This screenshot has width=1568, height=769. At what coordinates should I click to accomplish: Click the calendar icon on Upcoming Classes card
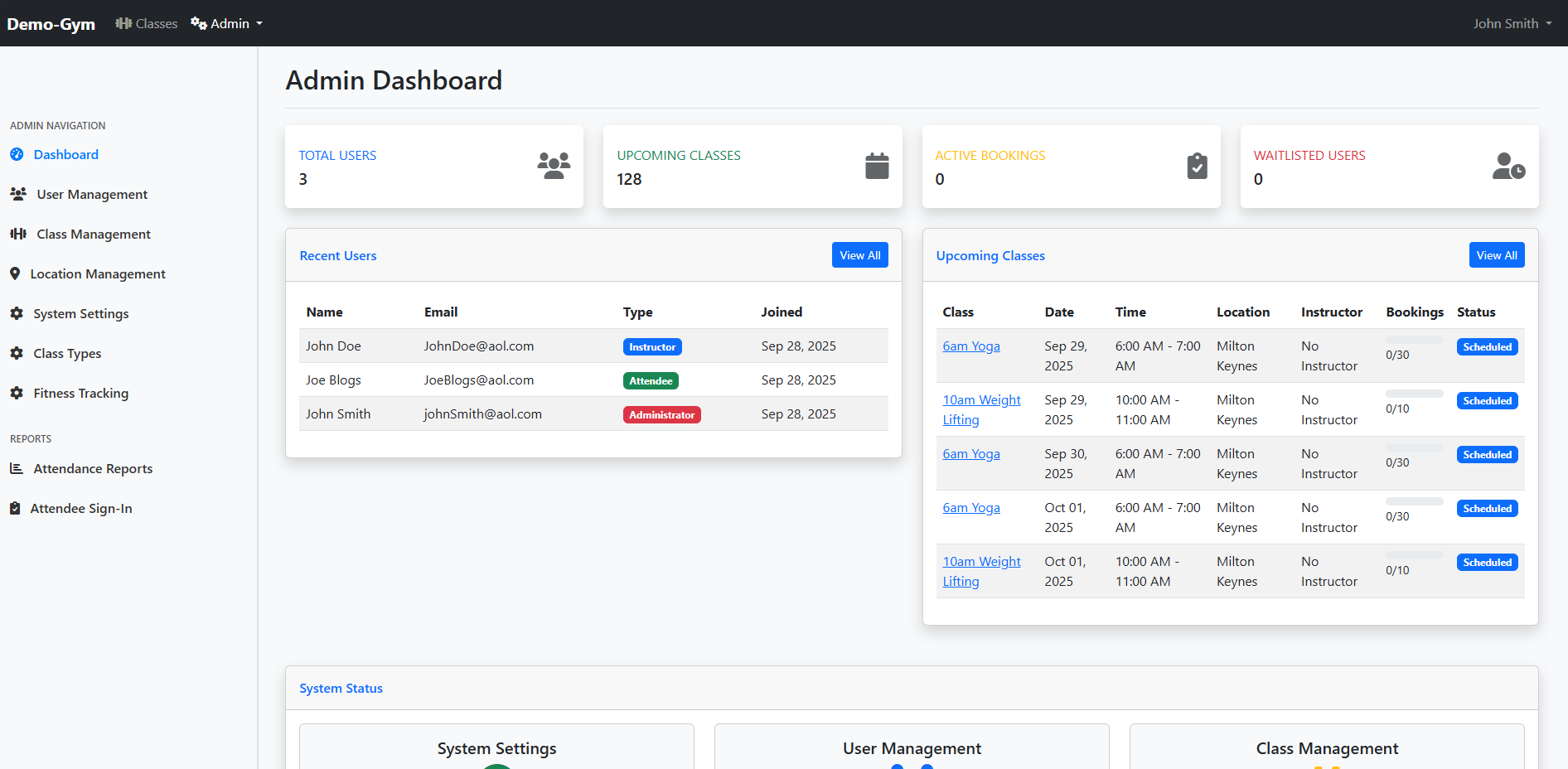click(876, 166)
